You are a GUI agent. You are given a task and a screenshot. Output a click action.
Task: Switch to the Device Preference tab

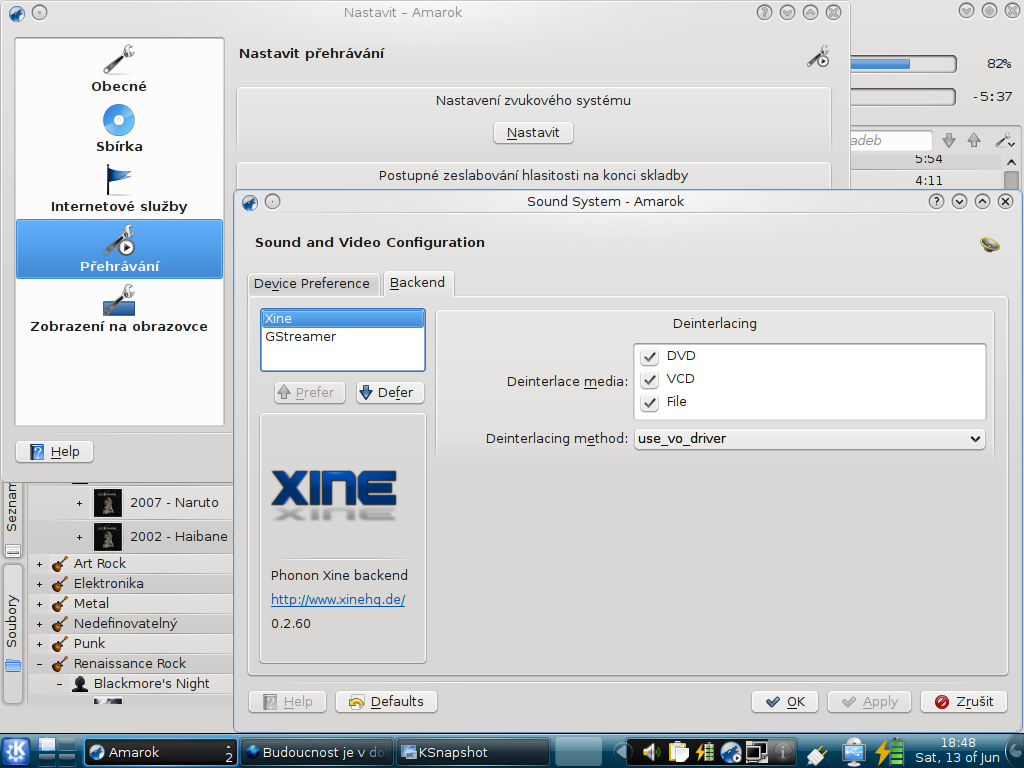[x=312, y=284]
